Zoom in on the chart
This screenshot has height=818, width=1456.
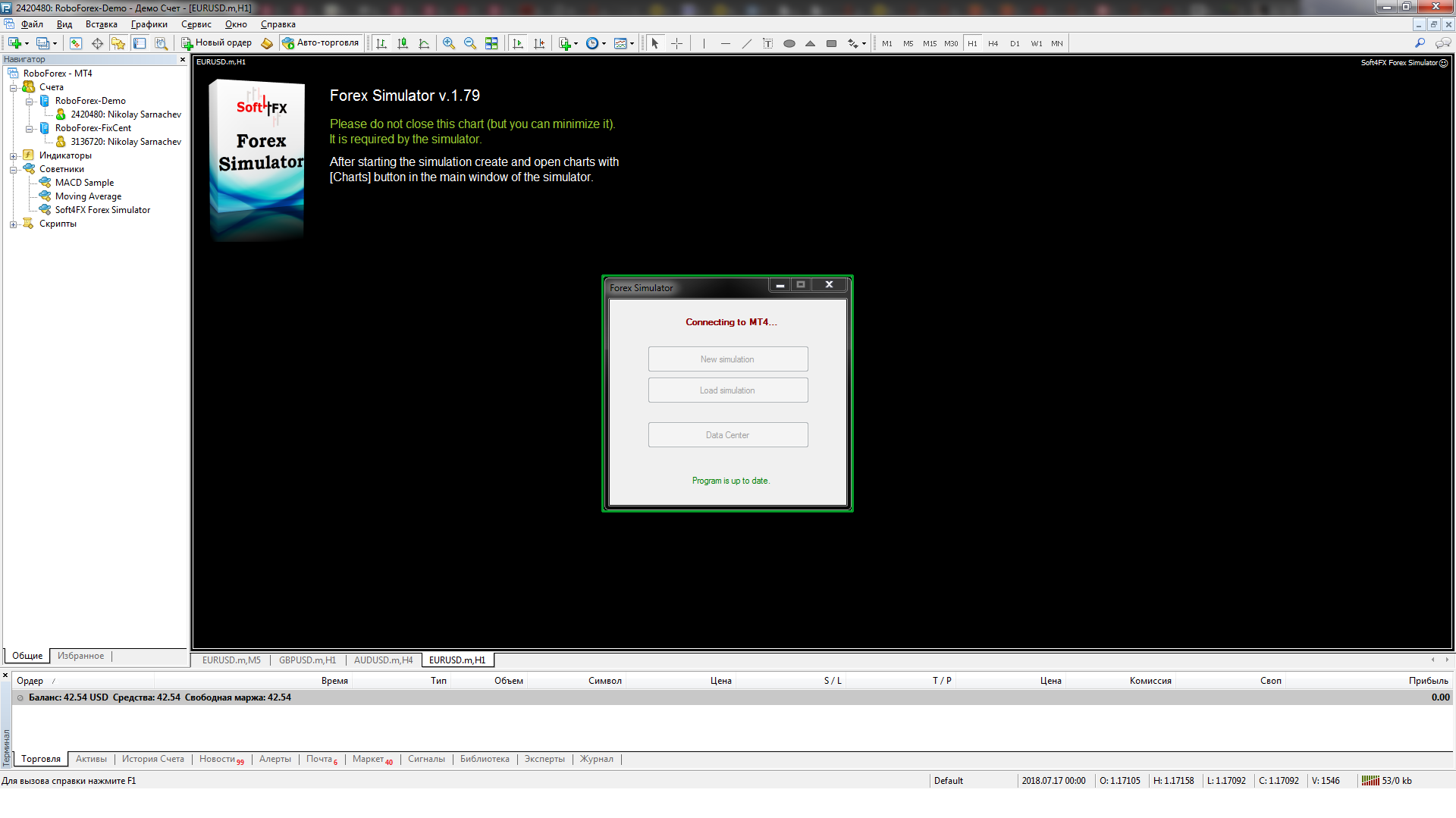449,43
